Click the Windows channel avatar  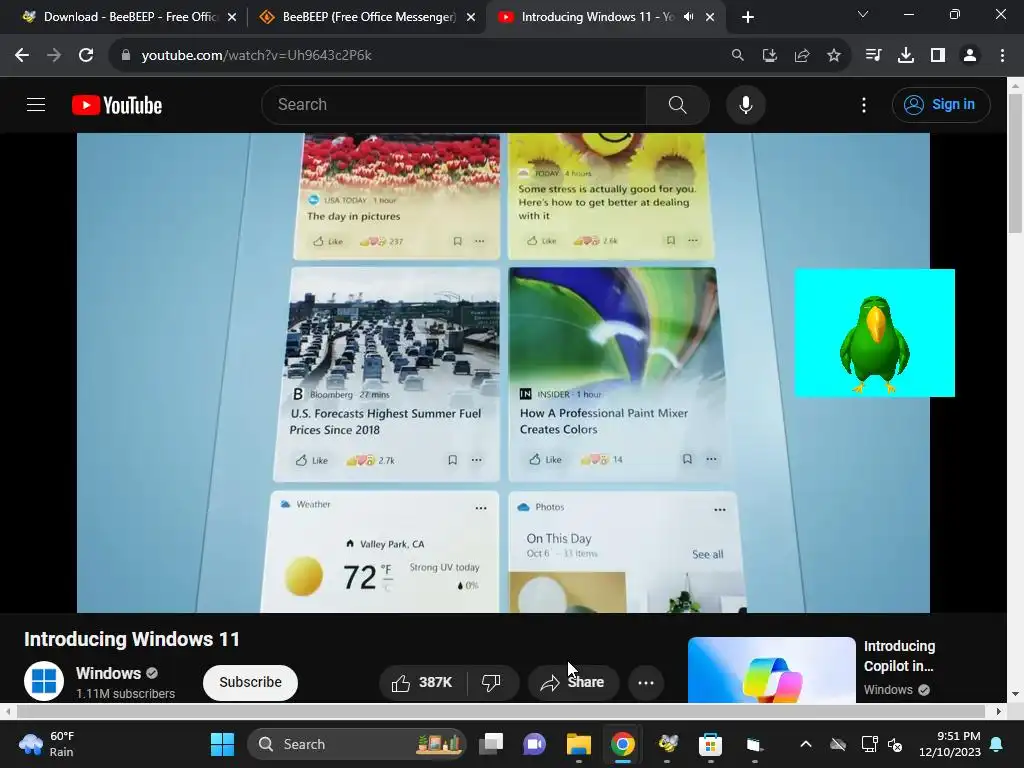(44, 681)
